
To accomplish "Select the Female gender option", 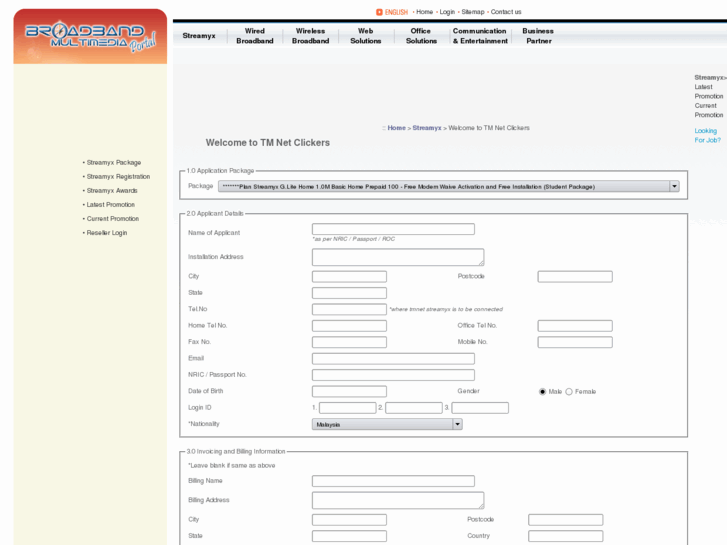I will (x=569, y=392).
